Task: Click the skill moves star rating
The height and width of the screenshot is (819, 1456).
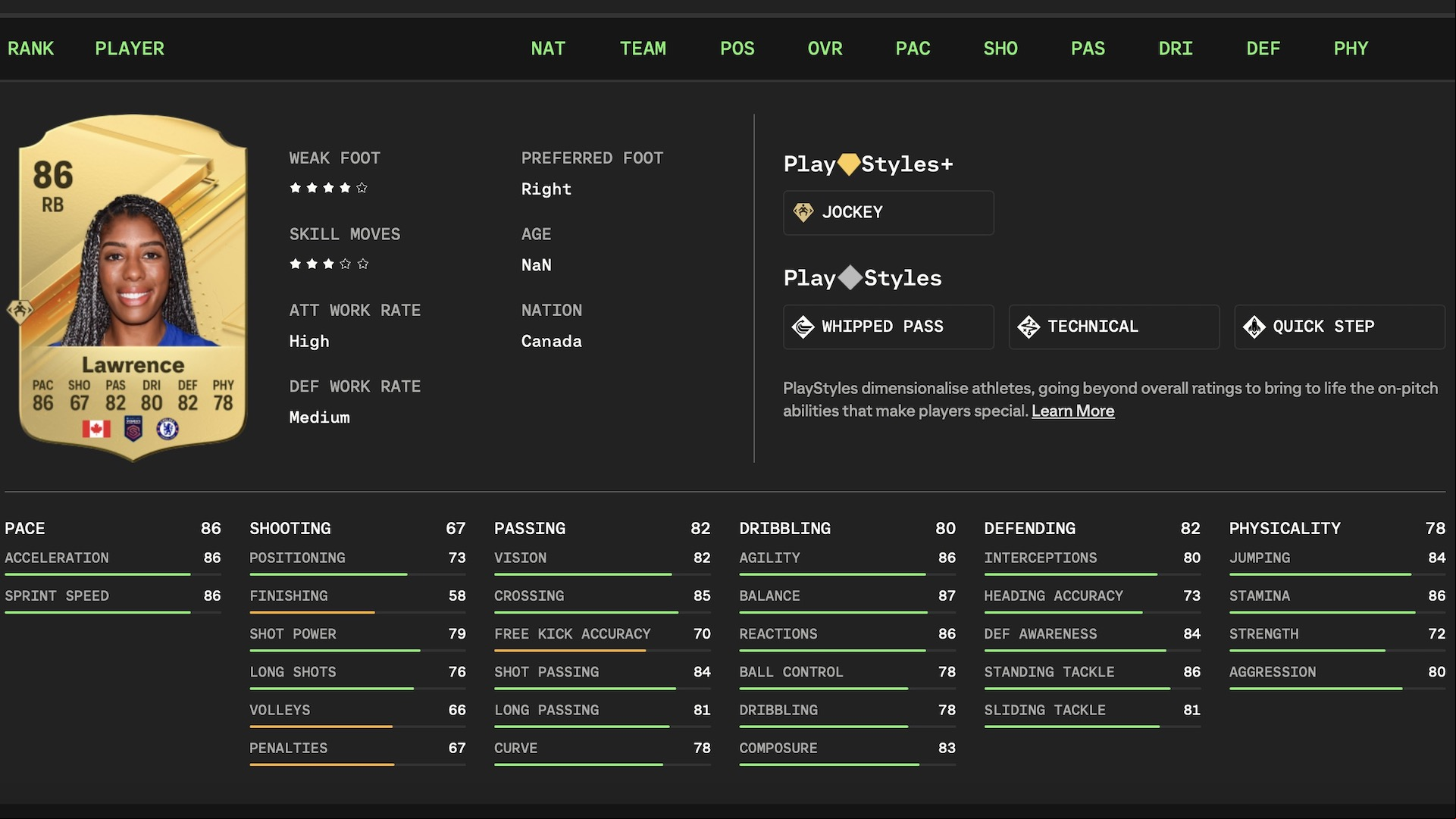Action: (328, 264)
